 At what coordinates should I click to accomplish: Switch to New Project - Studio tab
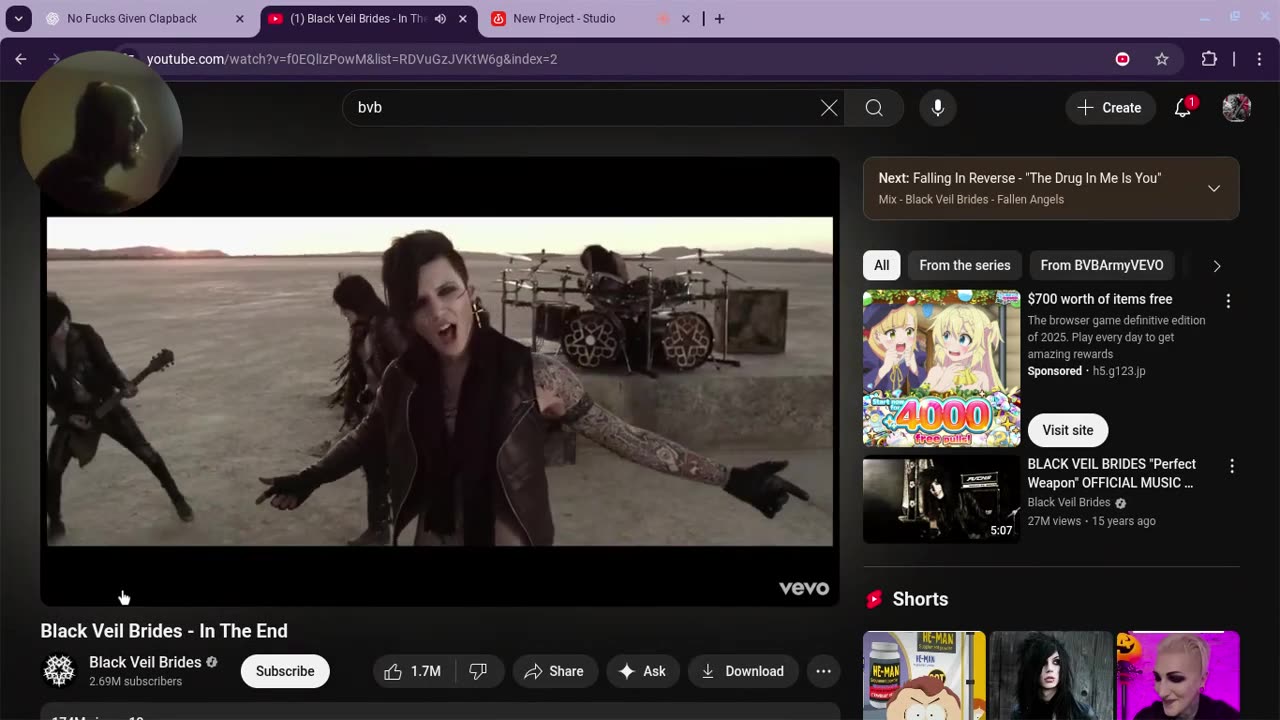pyautogui.click(x=564, y=18)
